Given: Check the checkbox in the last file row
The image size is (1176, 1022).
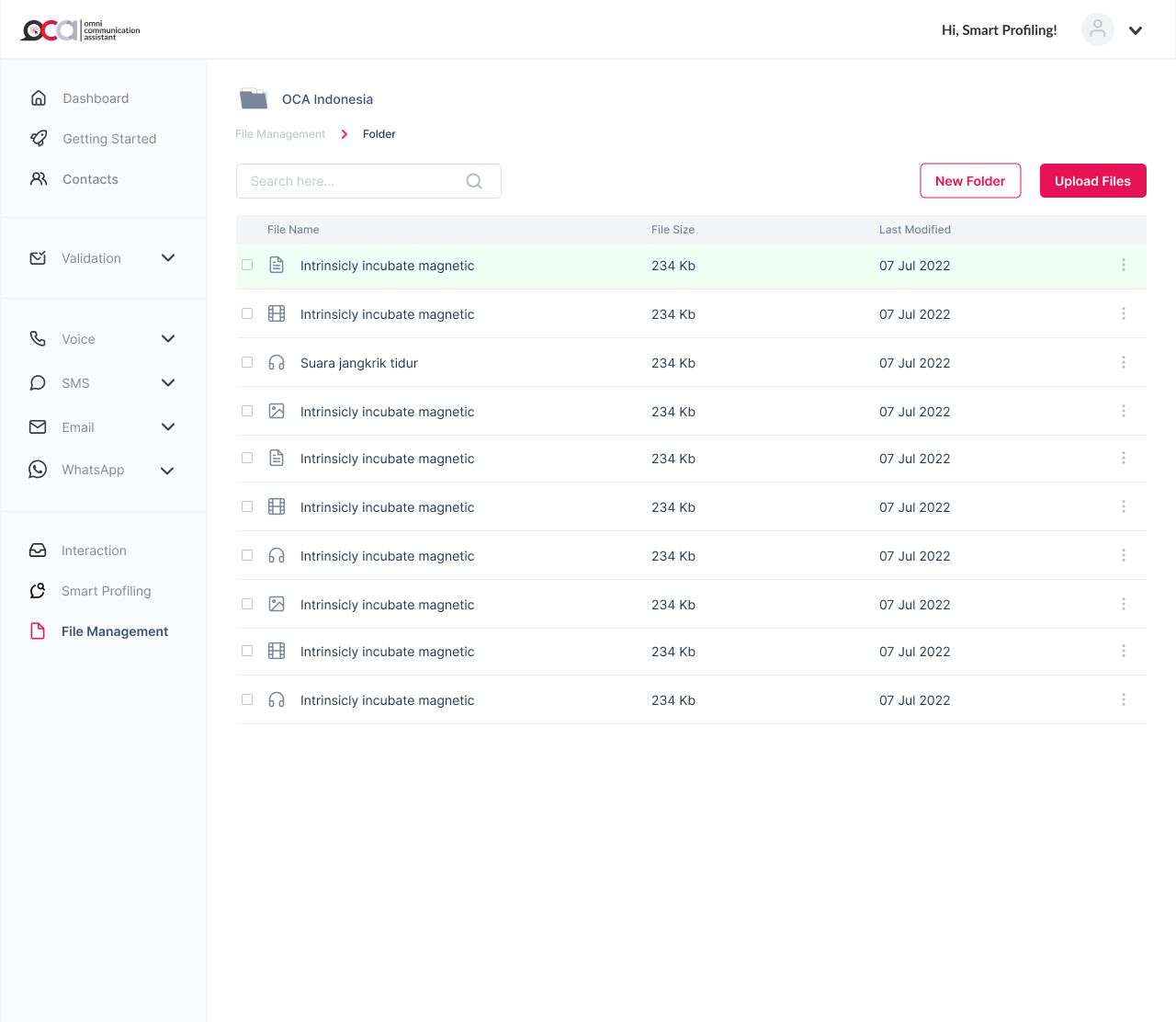Looking at the screenshot, I should (x=247, y=699).
